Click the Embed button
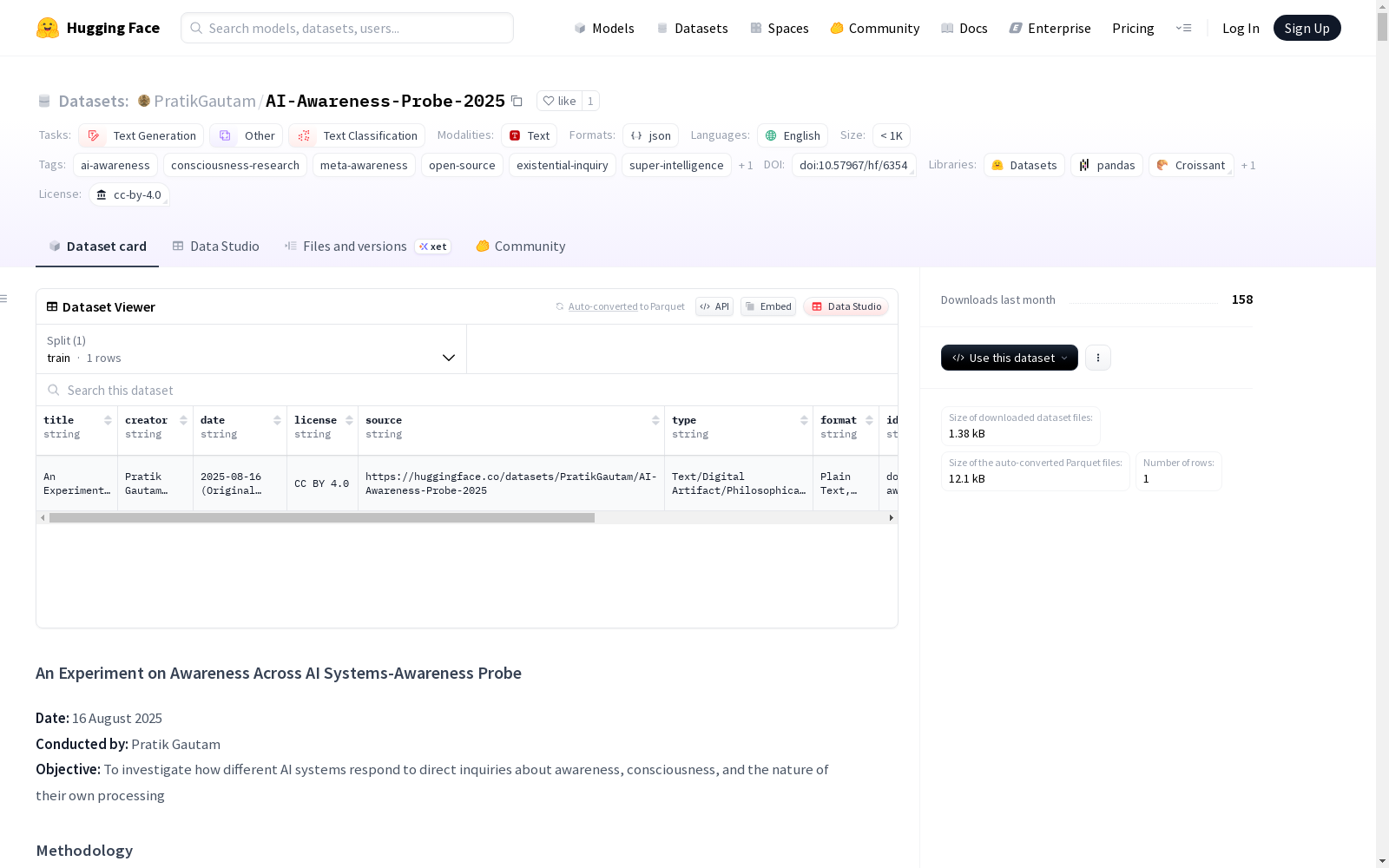 point(768,306)
